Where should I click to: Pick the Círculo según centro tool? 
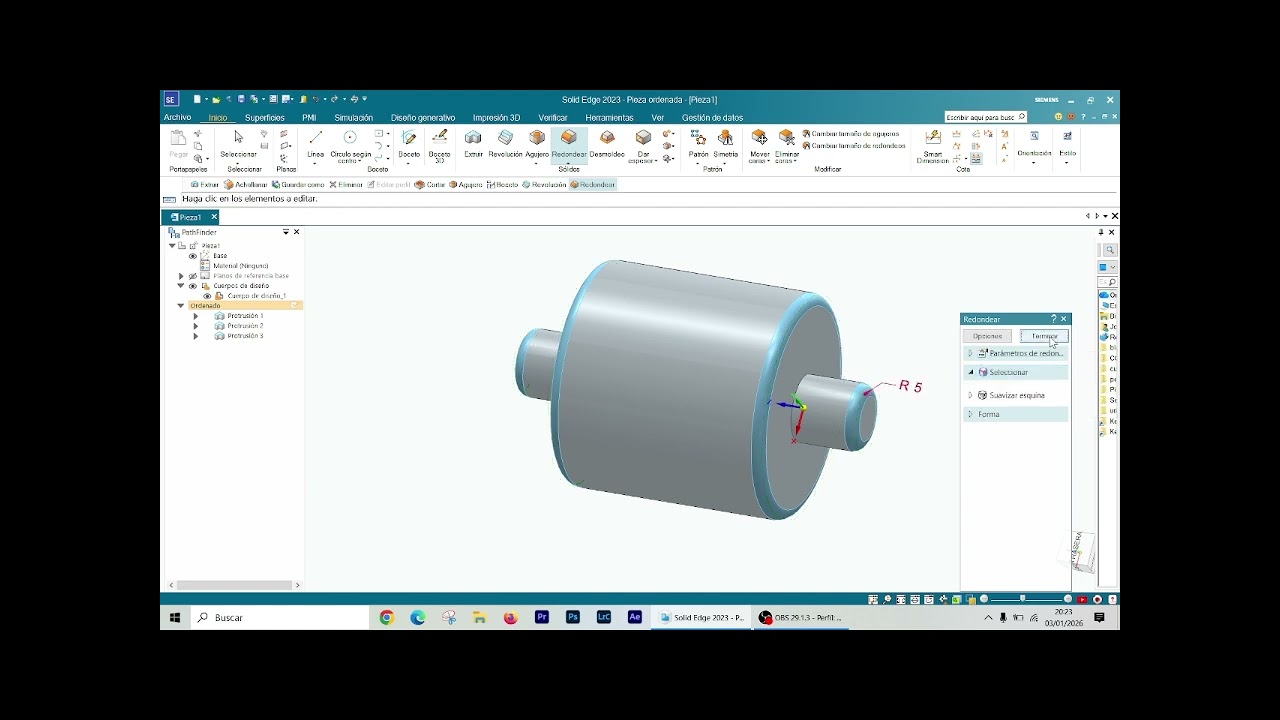click(x=350, y=144)
